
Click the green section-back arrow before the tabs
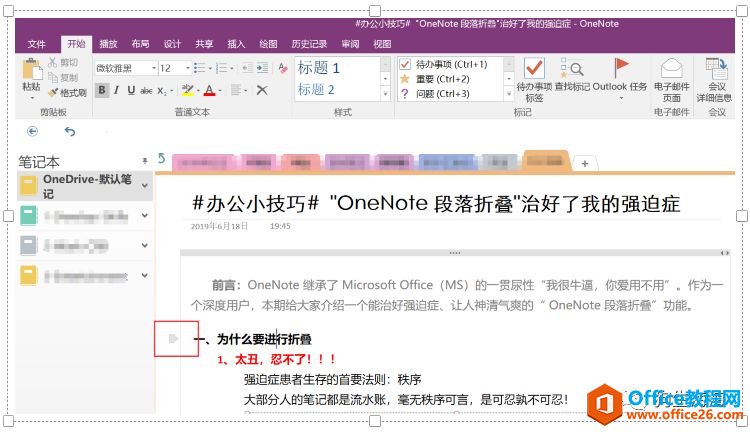(162, 158)
